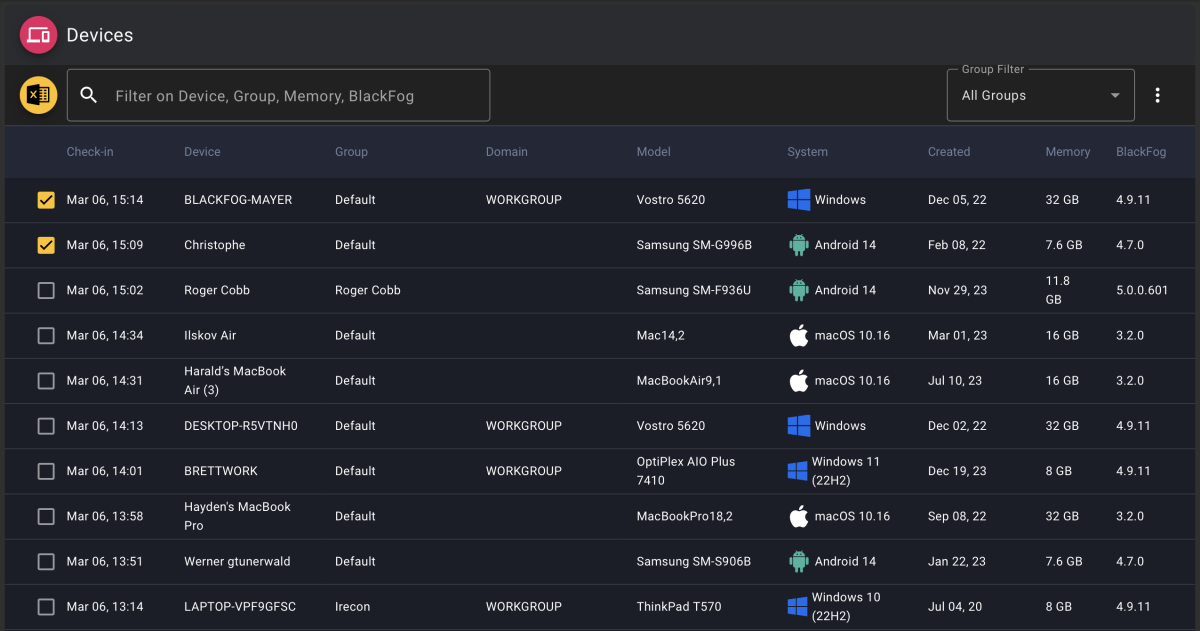Open the BRETTWORK device name
The height and width of the screenshot is (631, 1200).
(x=221, y=471)
